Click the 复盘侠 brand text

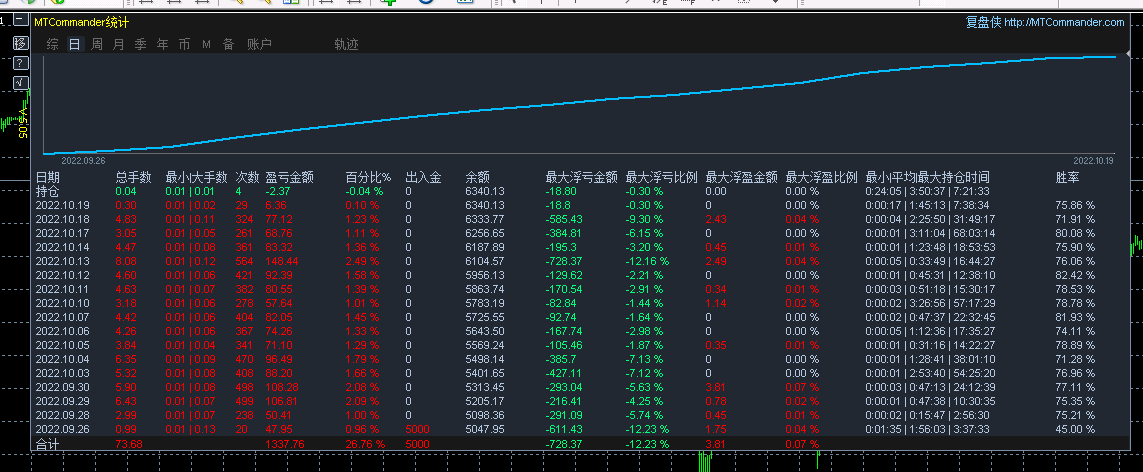(x=983, y=23)
